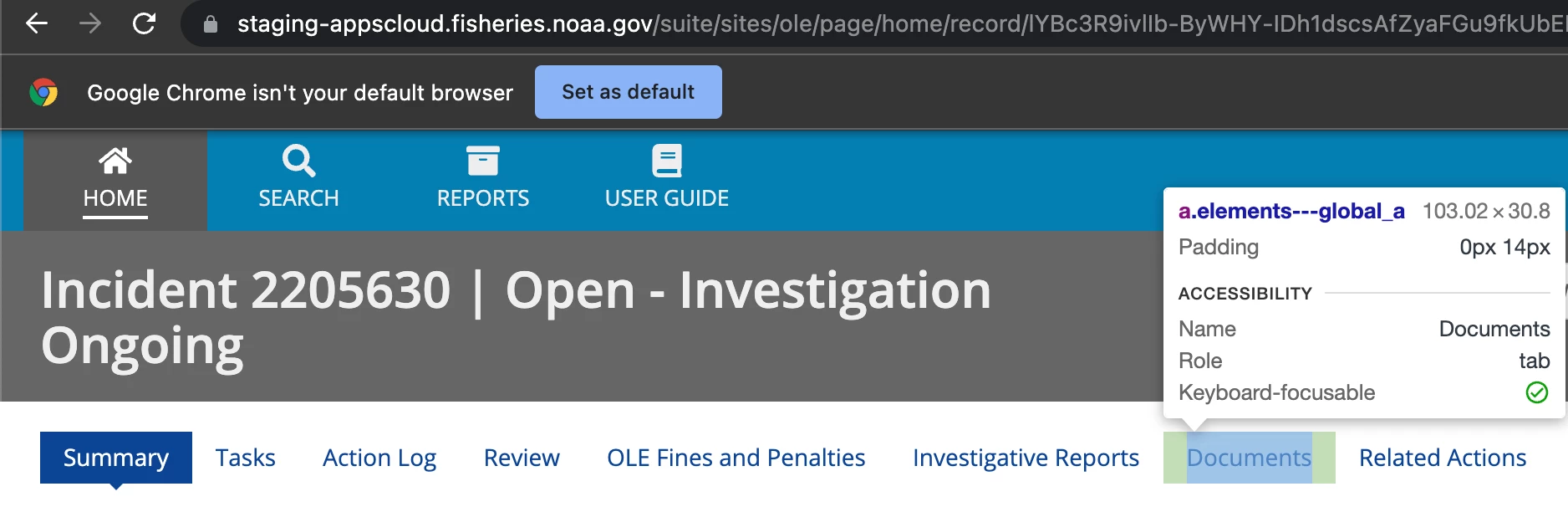1568x507 pixels.
Task: Open the User Guide book icon
Action: coord(667,161)
